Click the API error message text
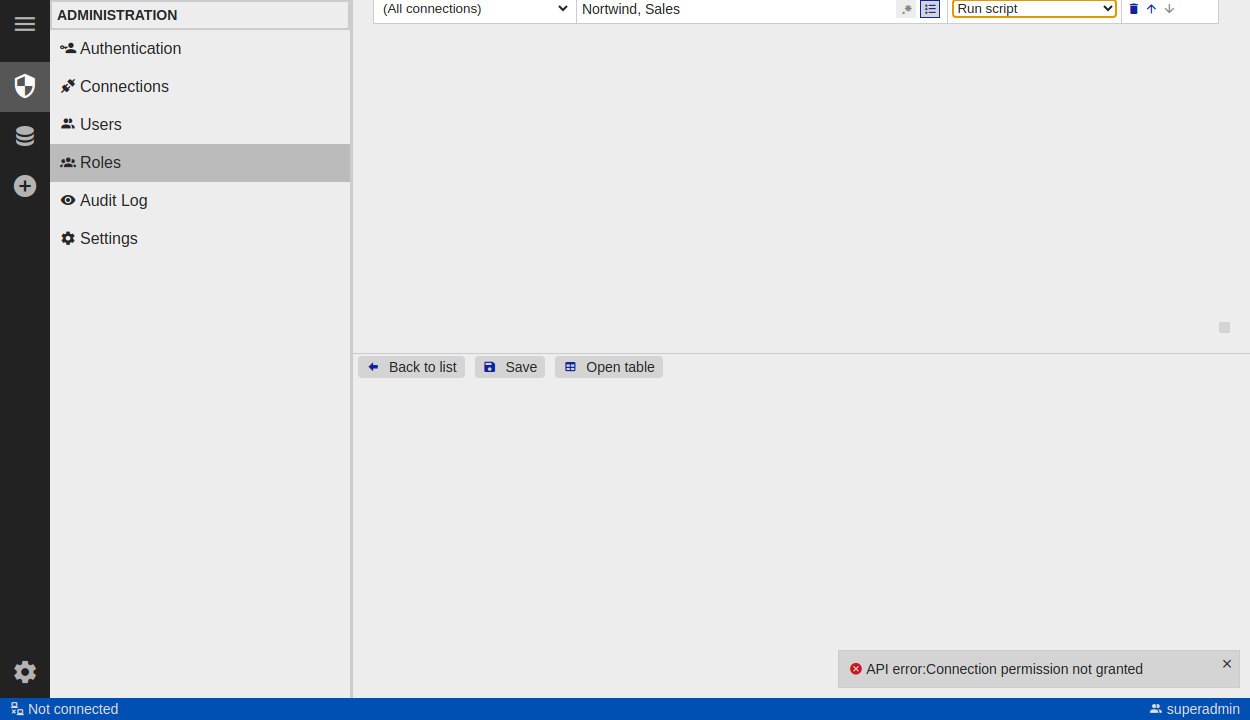This screenshot has width=1250, height=720. tap(1004, 669)
